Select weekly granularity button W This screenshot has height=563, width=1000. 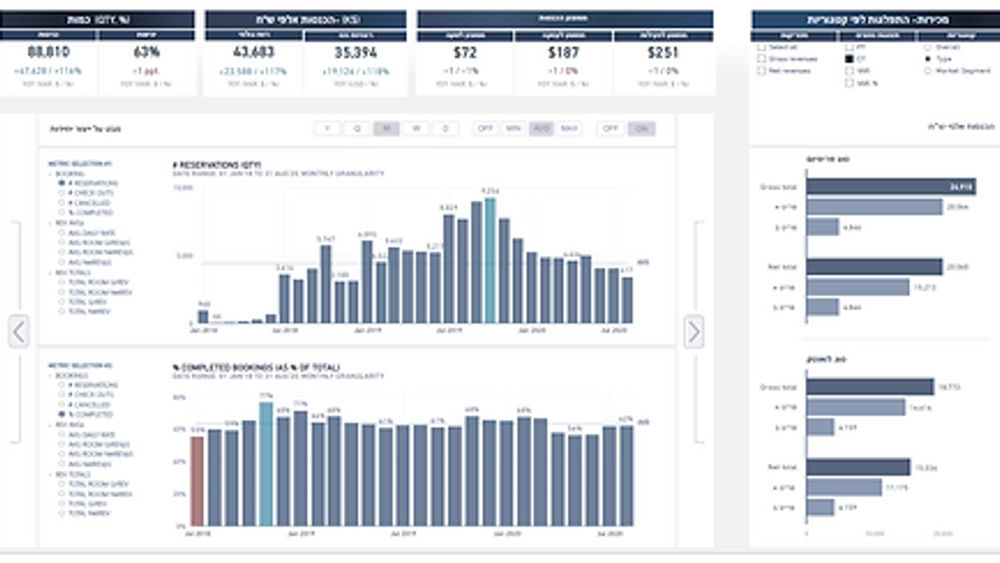point(416,129)
